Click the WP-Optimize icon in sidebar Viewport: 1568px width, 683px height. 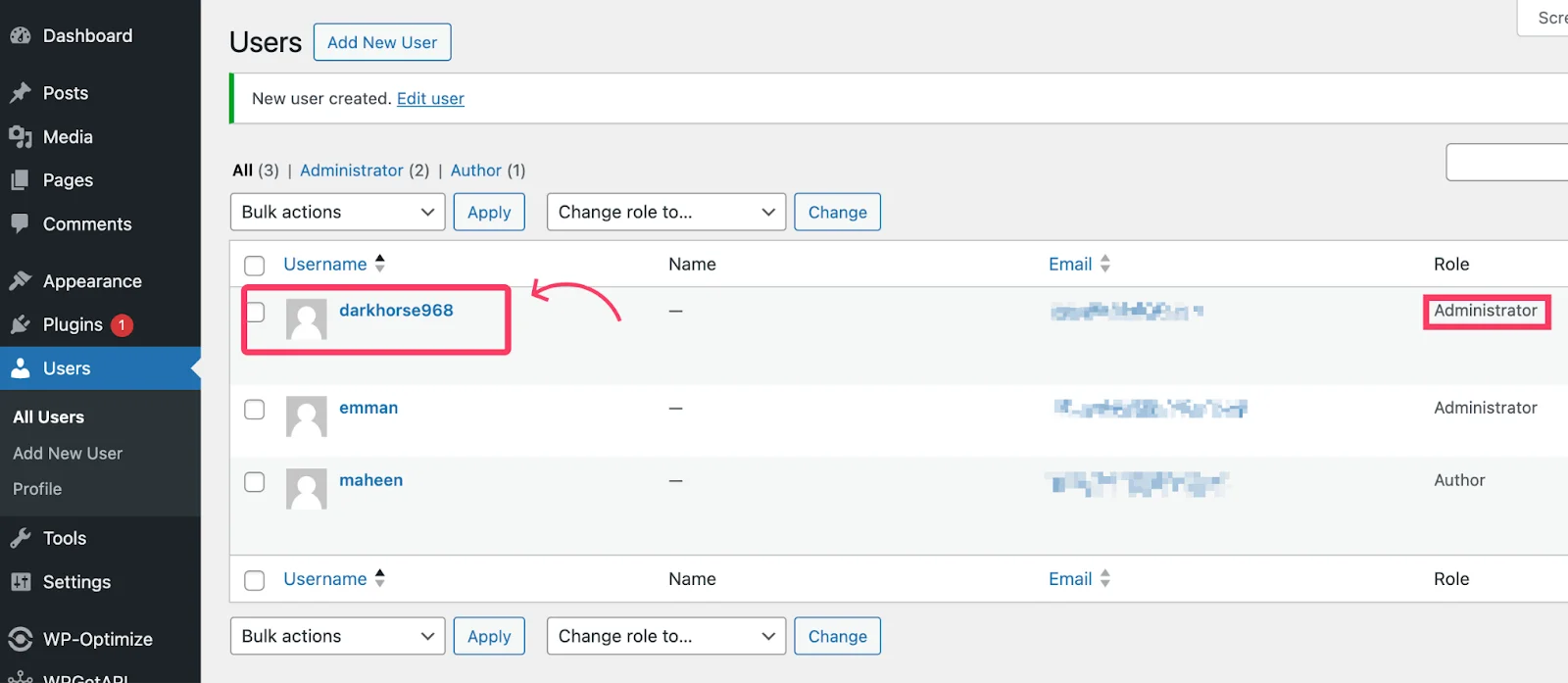[x=21, y=639]
